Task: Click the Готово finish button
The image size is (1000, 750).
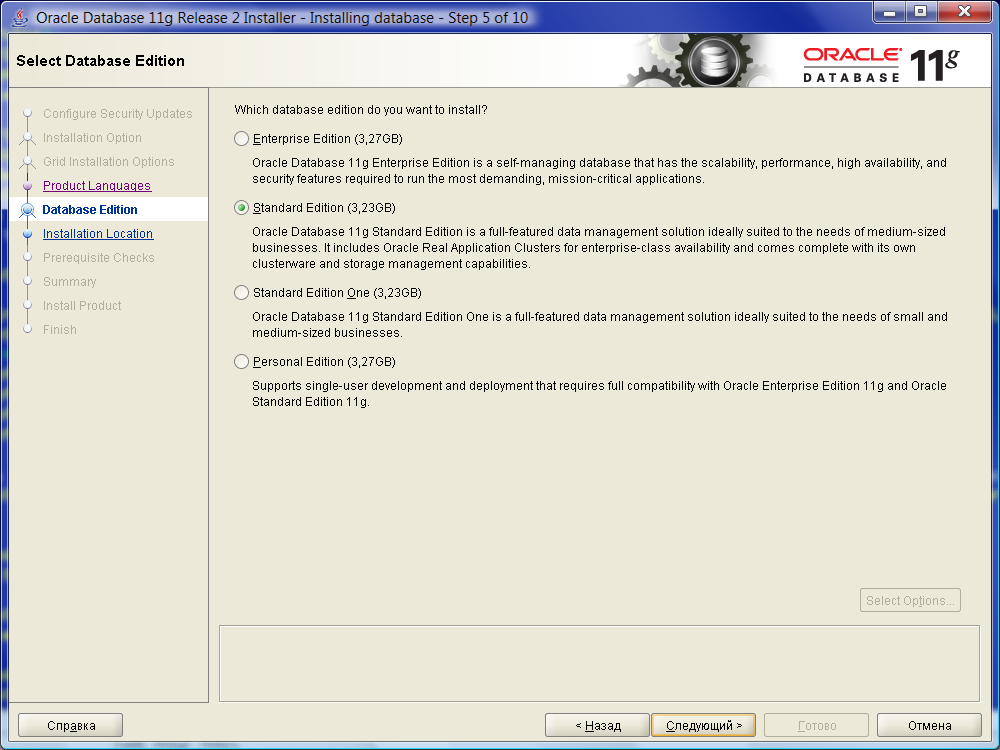Action: [x=816, y=725]
